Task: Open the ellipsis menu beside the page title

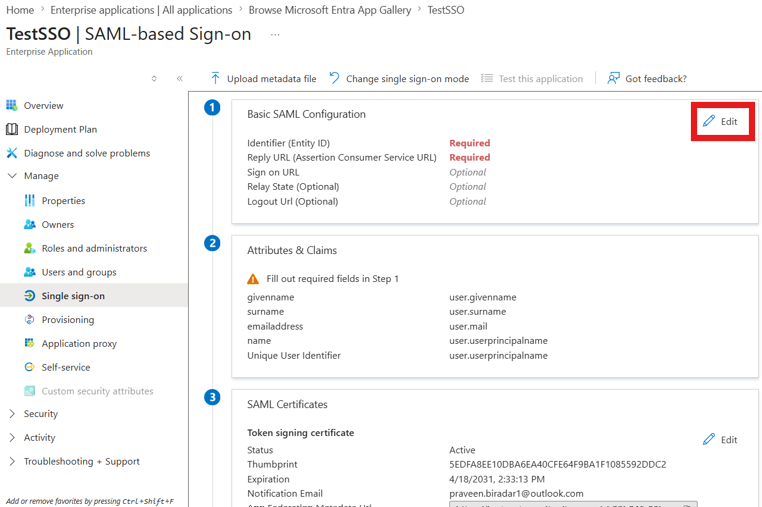Action: (x=275, y=35)
